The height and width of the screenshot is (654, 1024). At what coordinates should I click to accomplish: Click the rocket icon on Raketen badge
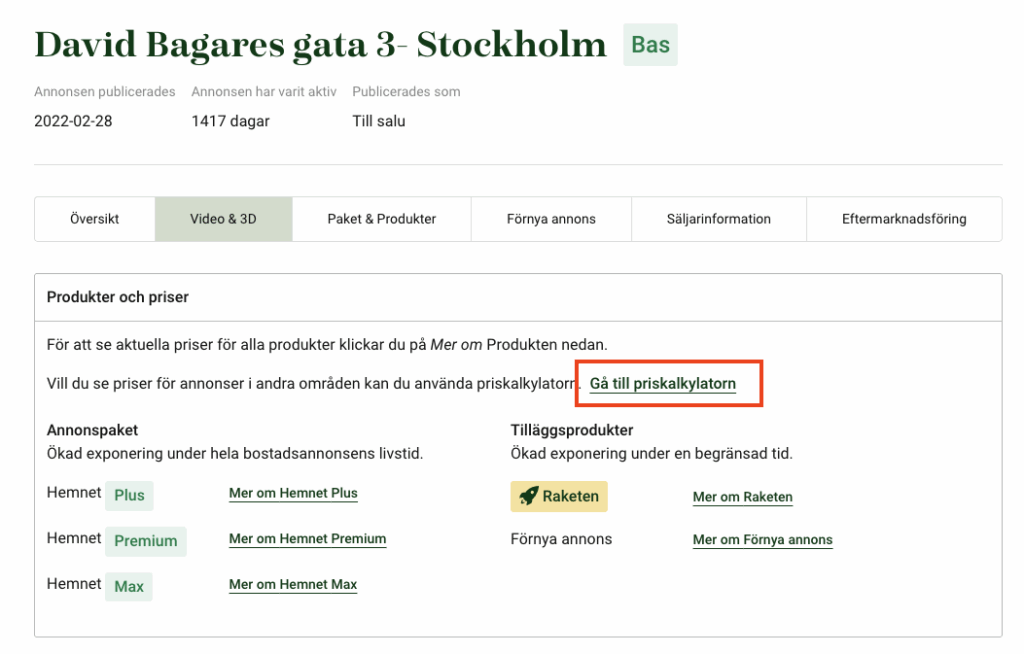pos(528,496)
